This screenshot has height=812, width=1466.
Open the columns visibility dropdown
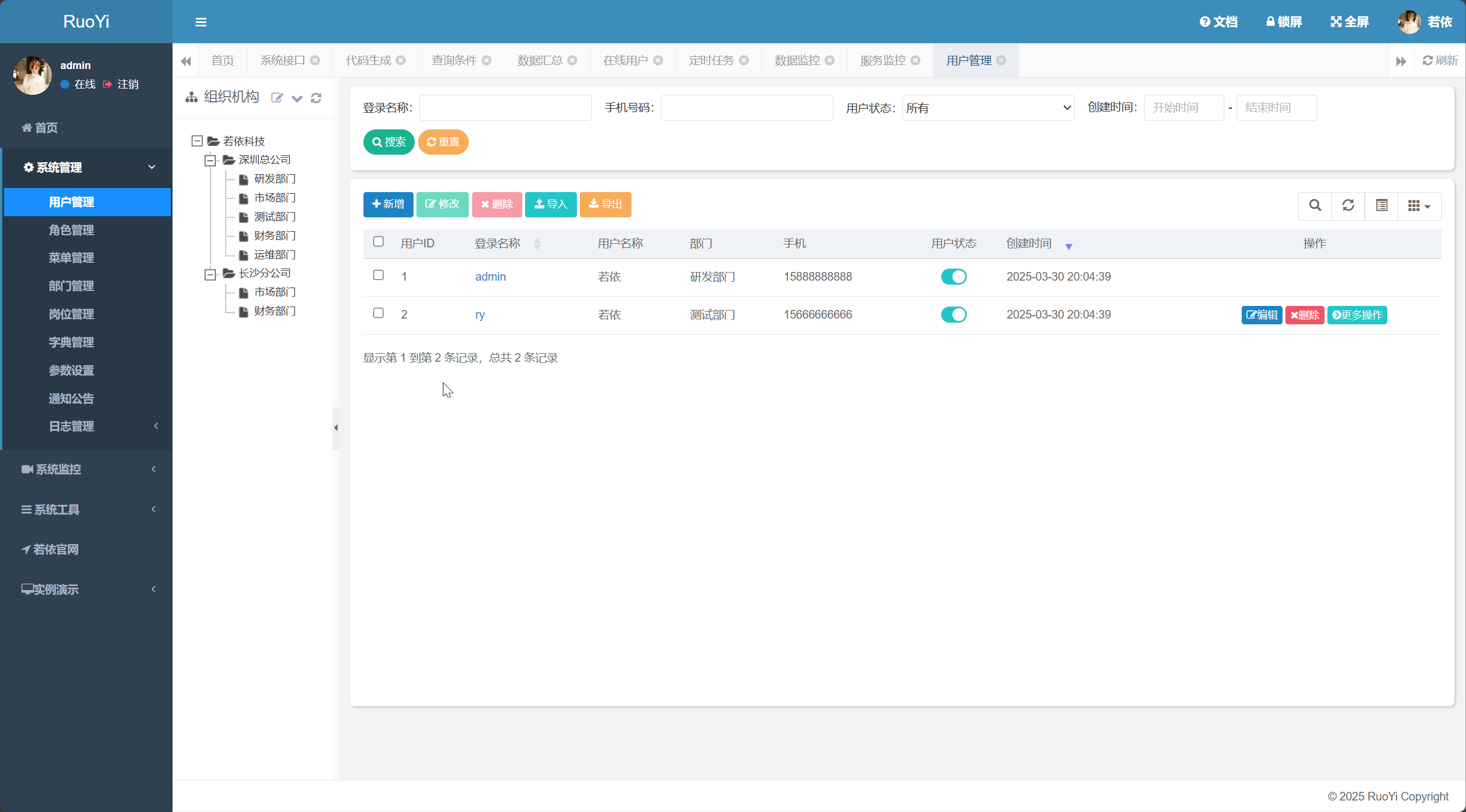(x=1419, y=205)
